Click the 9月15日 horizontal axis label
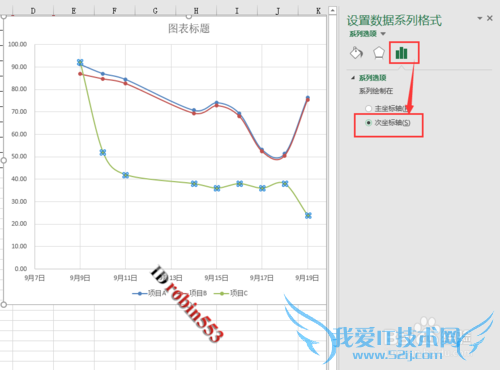This screenshot has height=370, width=500. click(216, 278)
